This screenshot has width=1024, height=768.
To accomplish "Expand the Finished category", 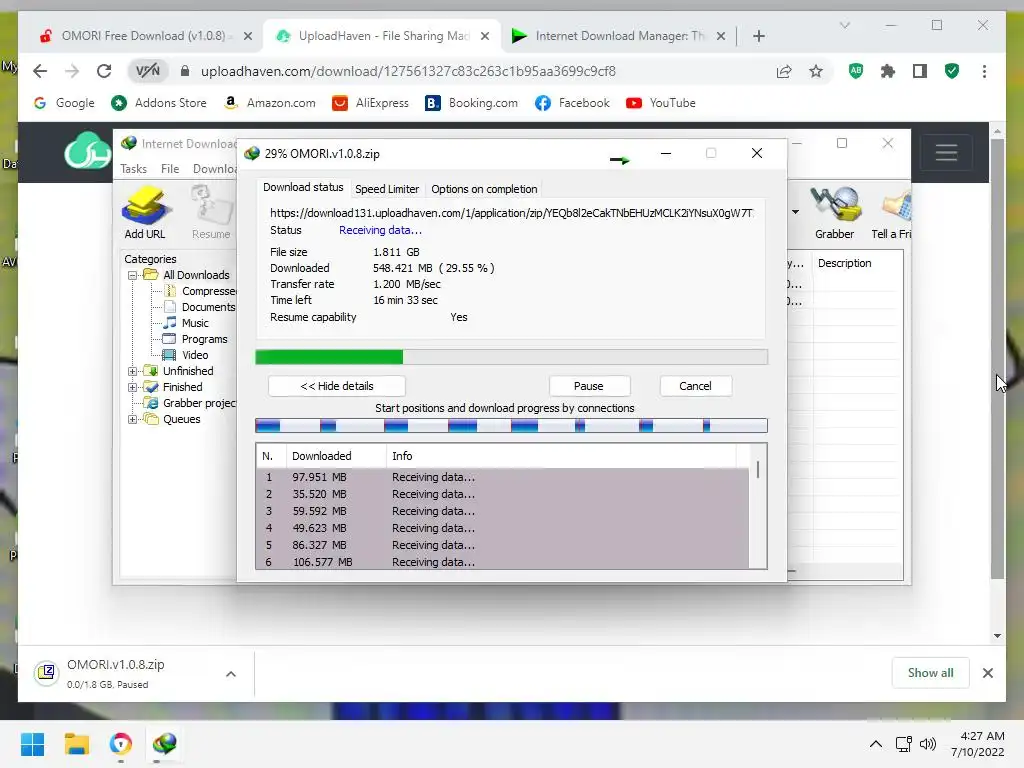I will [x=133, y=387].
